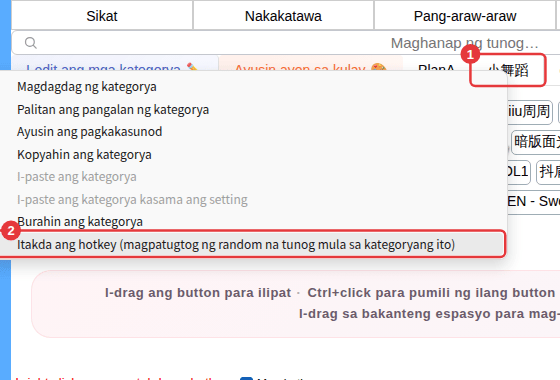Select the Pang-araw-araw tab
Image resolution: width=560 pixels, height=380 pixels.
(x=465, y=16)
